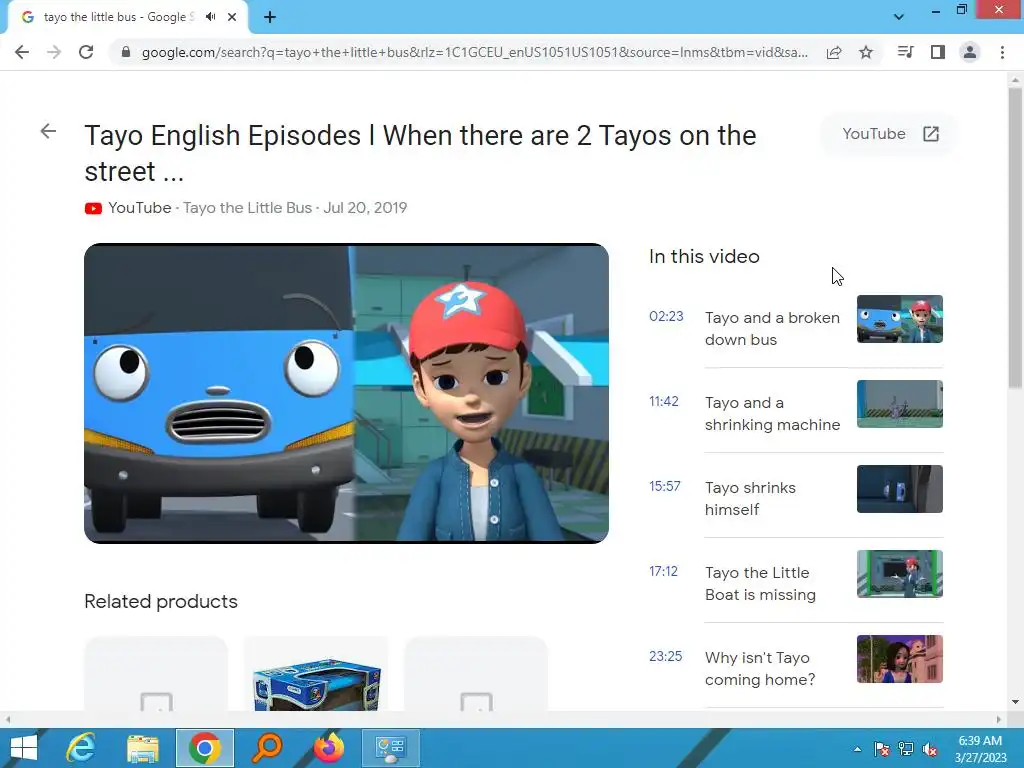Show hidden system tray icons

tap(857, 749)
